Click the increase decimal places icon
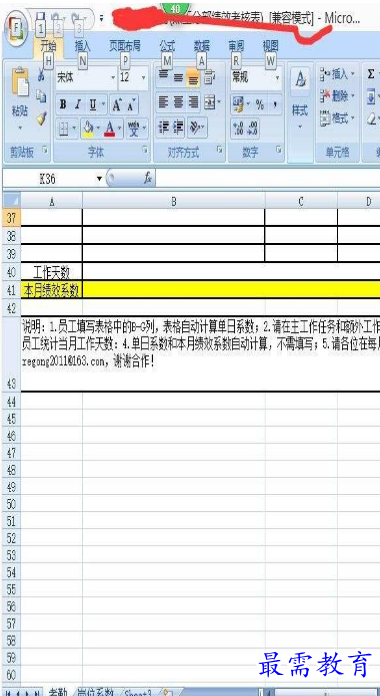The width and height of the screenshot is (380, 696). coord(238,129)
